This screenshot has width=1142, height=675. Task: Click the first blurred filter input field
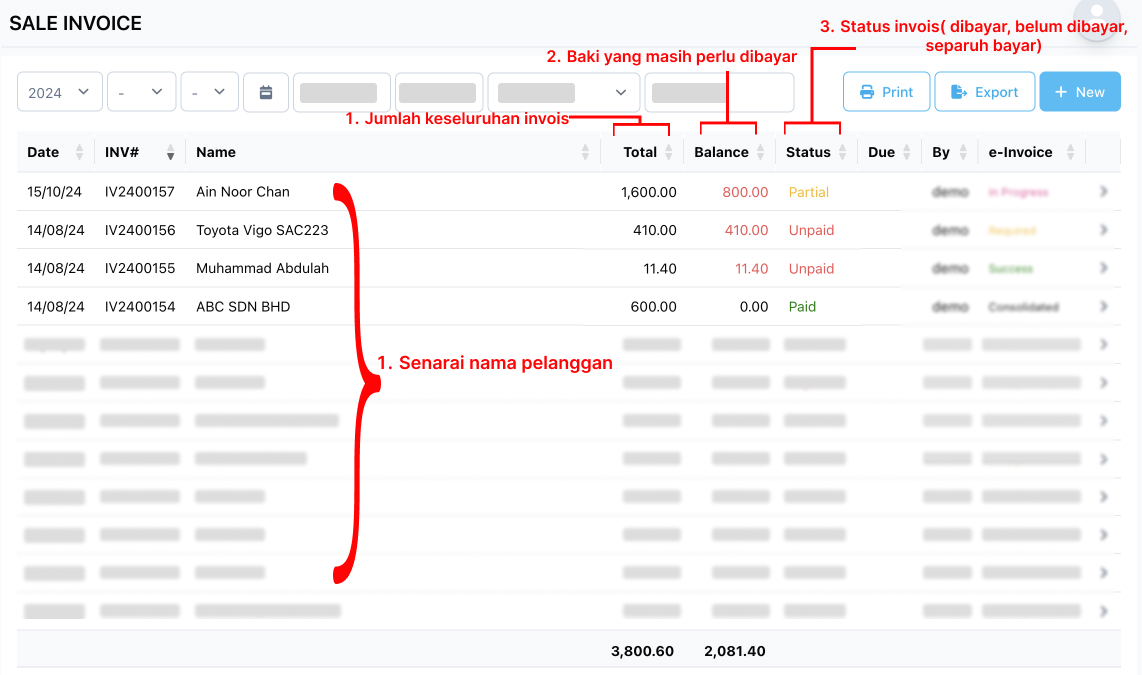tap(342, 92)
